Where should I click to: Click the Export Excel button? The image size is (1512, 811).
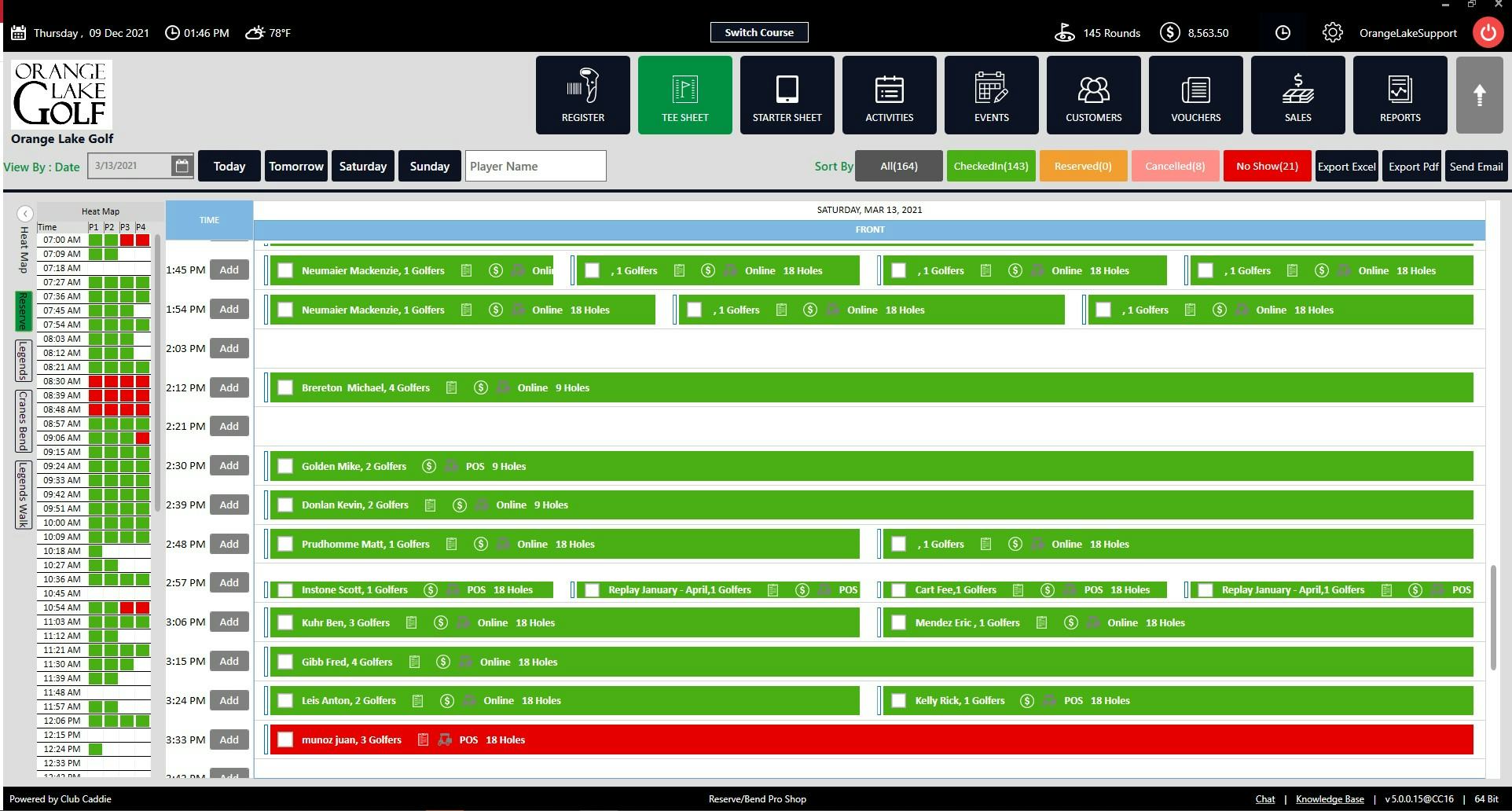[1346, 166]
